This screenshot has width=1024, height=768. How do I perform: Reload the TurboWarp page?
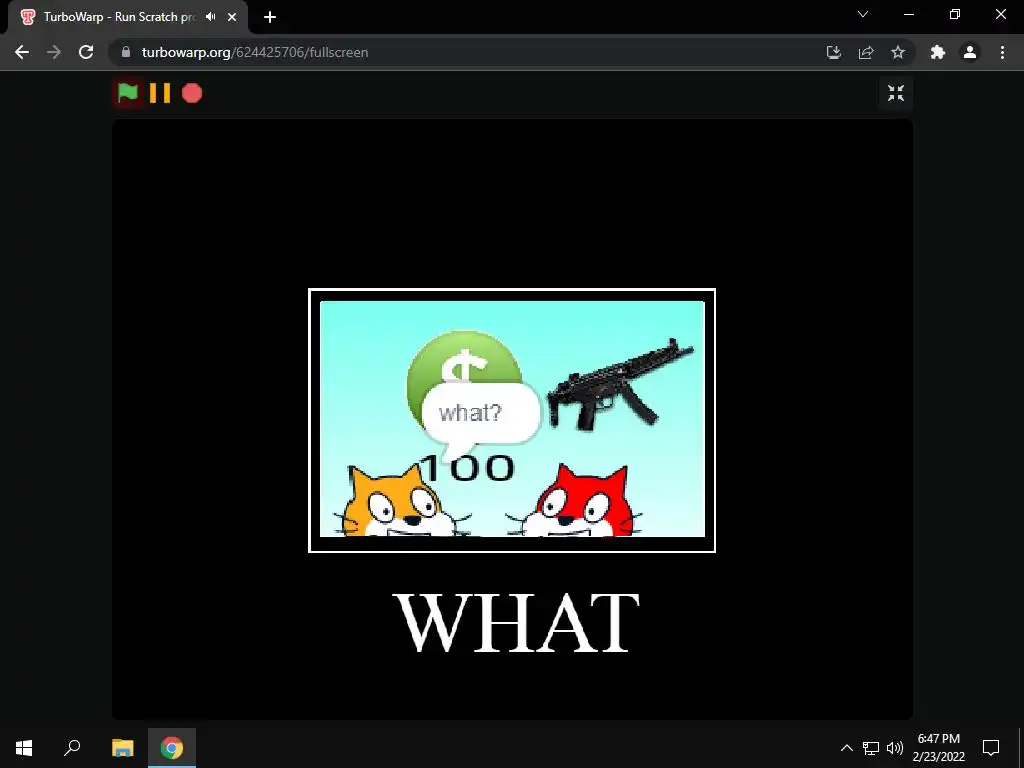[x=86, y=52]
